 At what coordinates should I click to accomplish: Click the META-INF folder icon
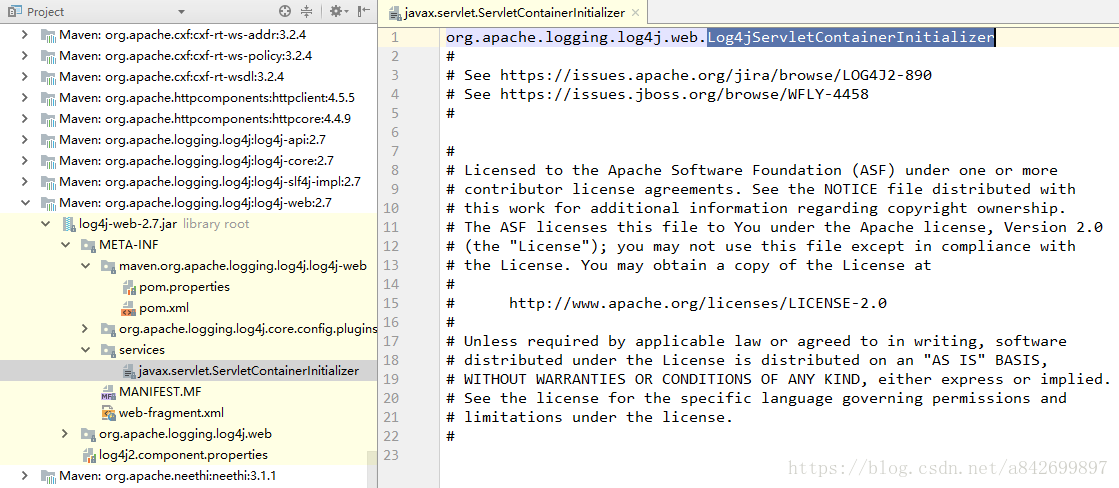pos(88,245)
